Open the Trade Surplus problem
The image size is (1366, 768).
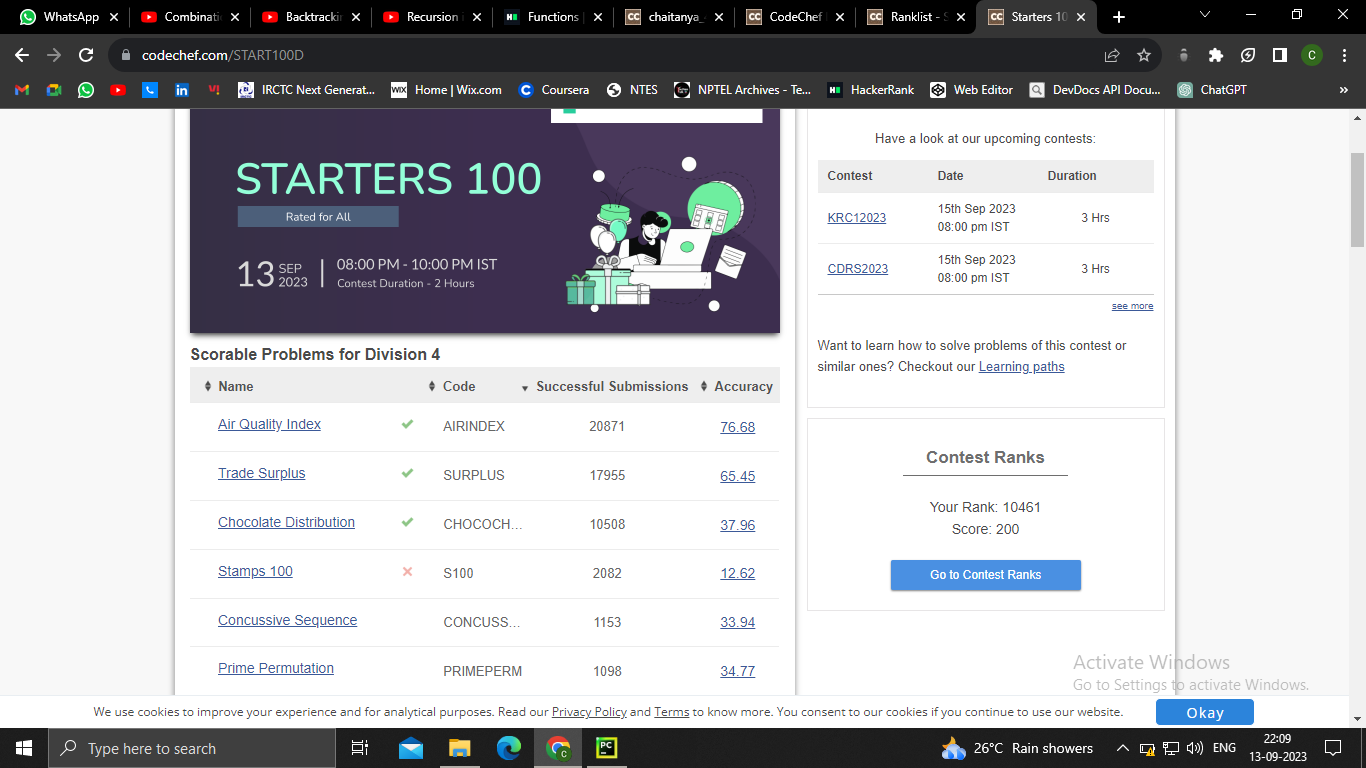[261, 473]
